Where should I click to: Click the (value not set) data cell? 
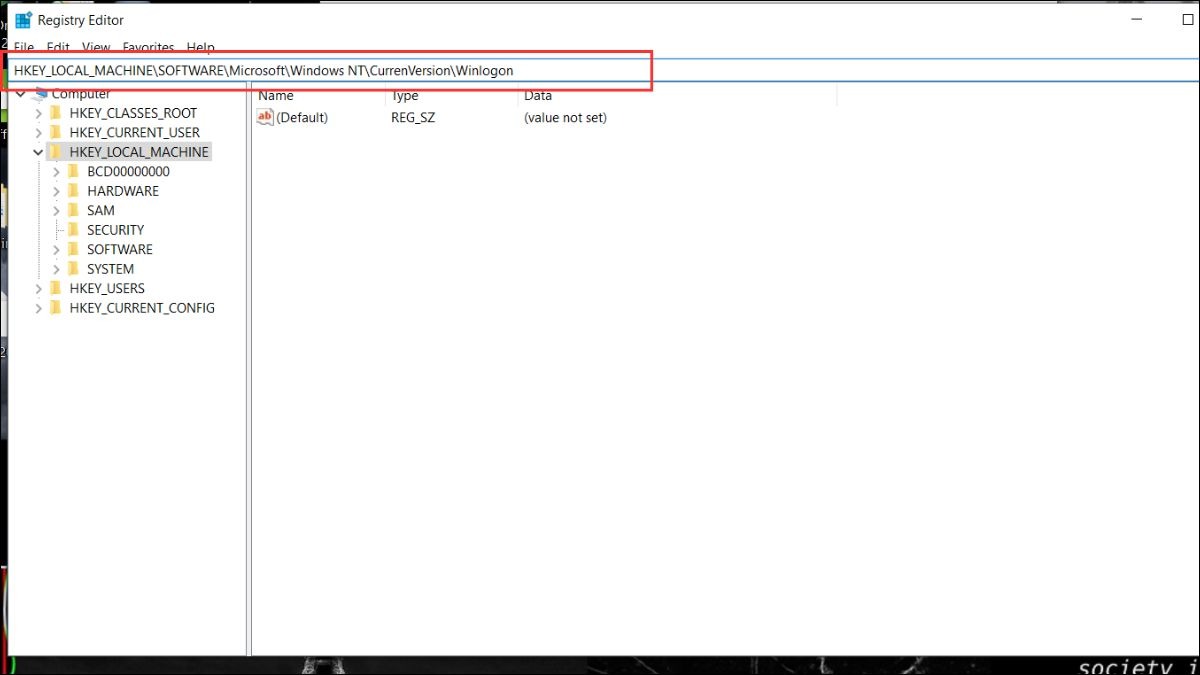pos(565,118)
